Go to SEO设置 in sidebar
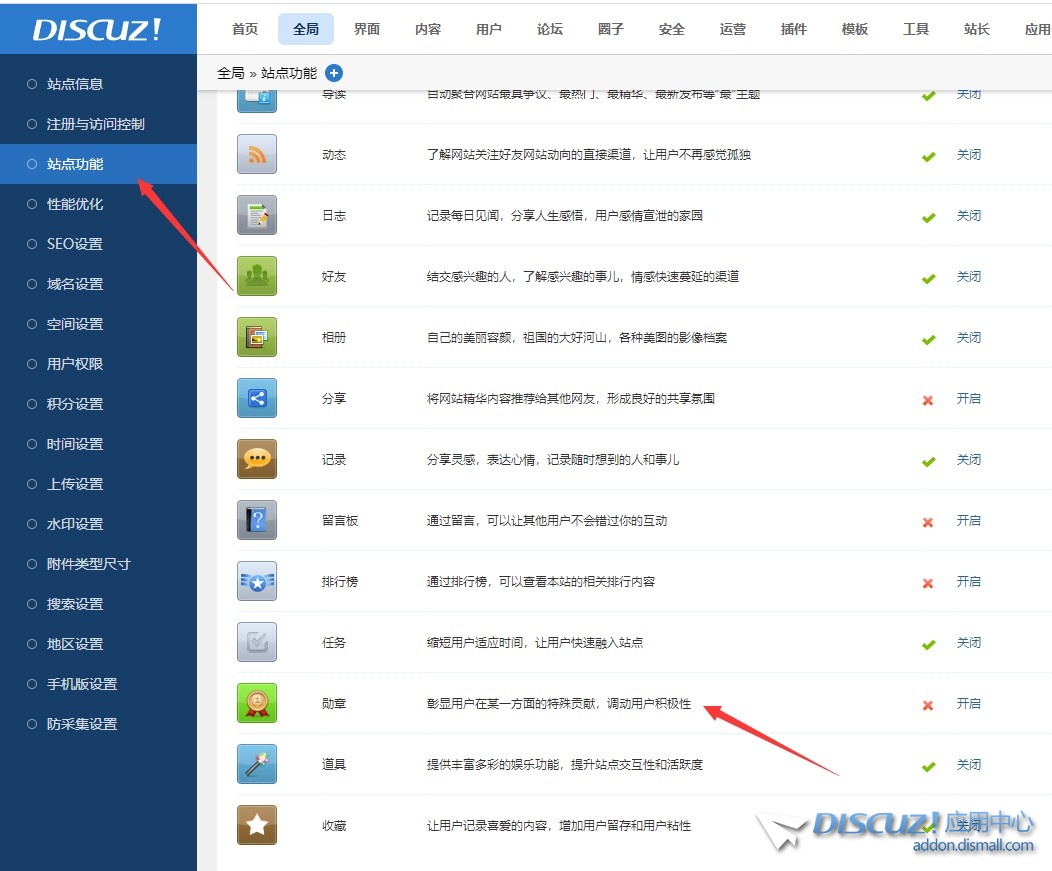The image size is (1052, 871). pos(75,244)
